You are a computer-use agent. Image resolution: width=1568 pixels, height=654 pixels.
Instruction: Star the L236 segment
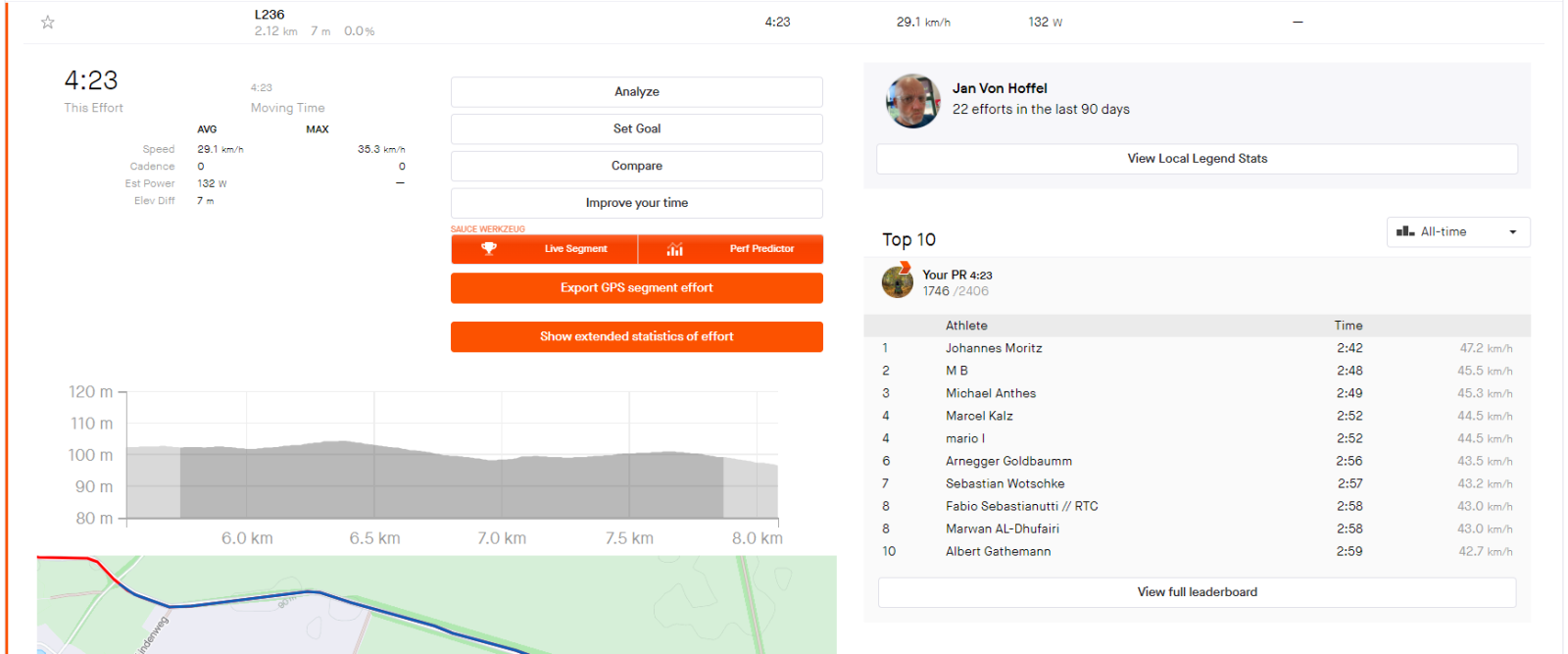47,23
